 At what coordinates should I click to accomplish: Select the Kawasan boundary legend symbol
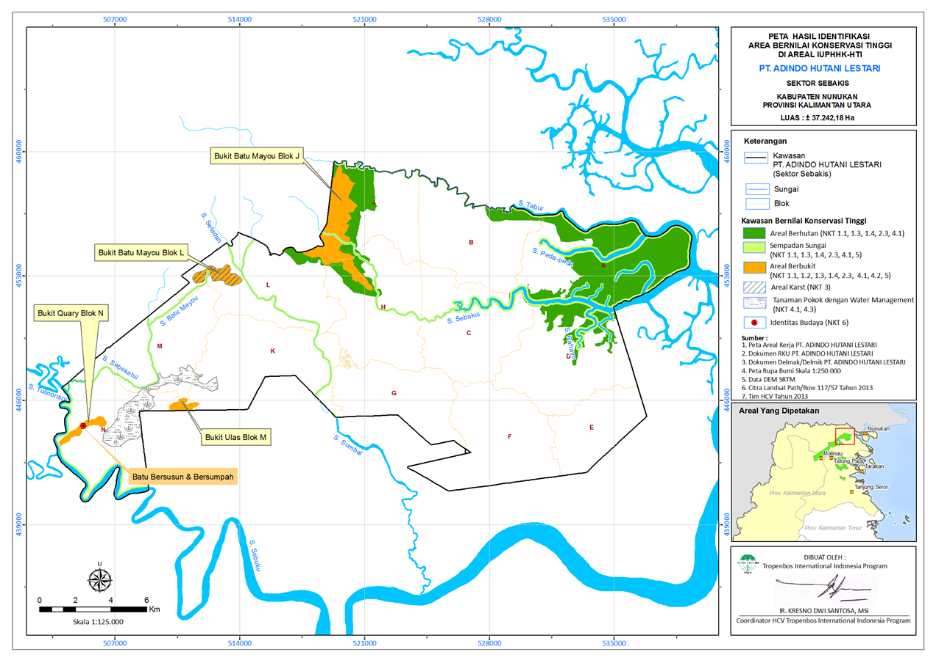coord(756,155)
